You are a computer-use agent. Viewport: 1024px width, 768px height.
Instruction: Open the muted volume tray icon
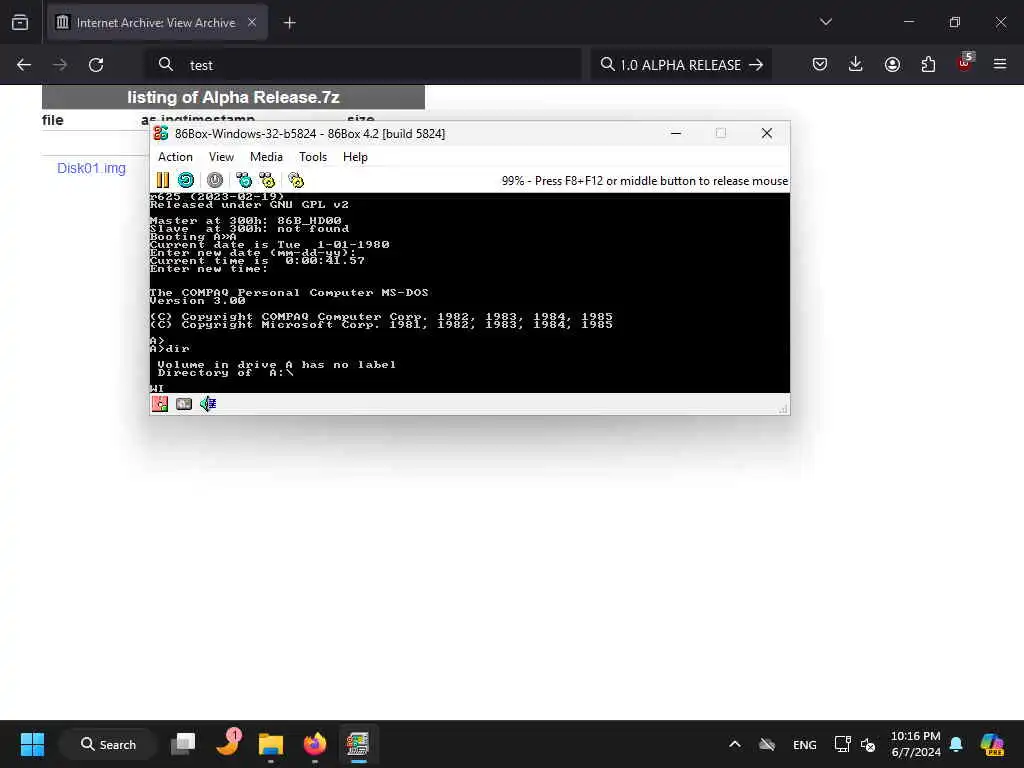pos(868,744)
